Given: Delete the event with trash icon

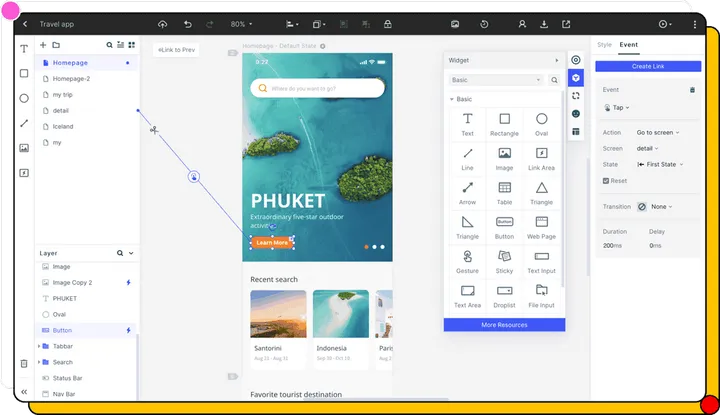Looking at the screenshot, I should tap(692, 90).
